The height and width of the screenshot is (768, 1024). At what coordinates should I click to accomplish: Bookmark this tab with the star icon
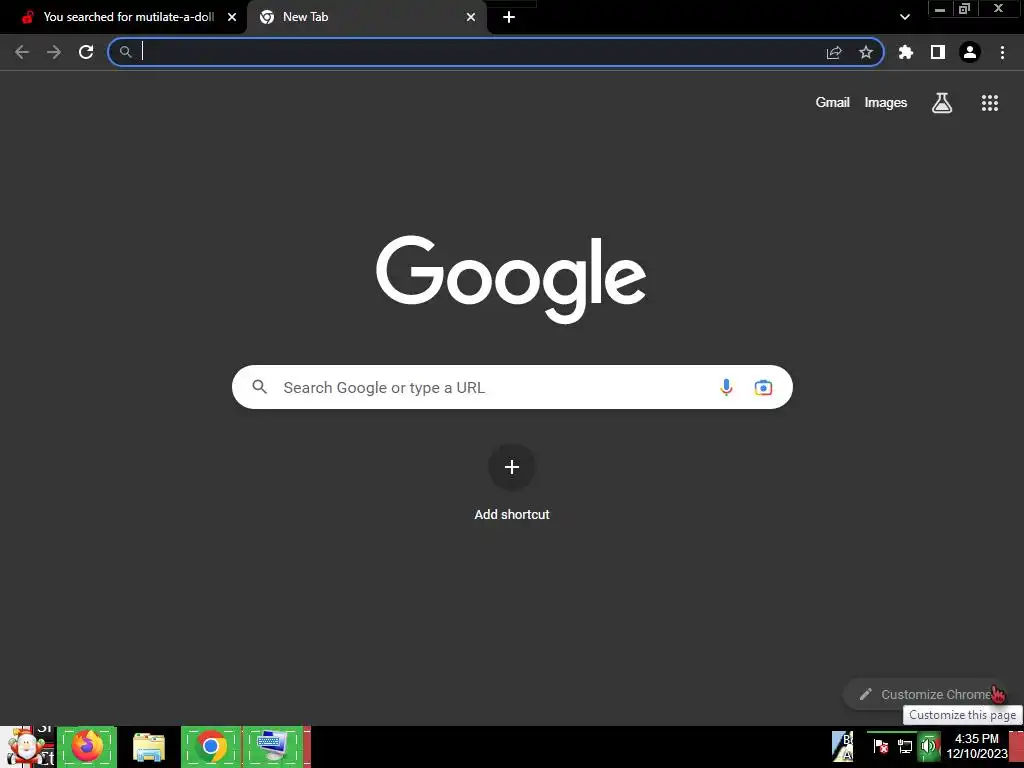coord(866,52)
